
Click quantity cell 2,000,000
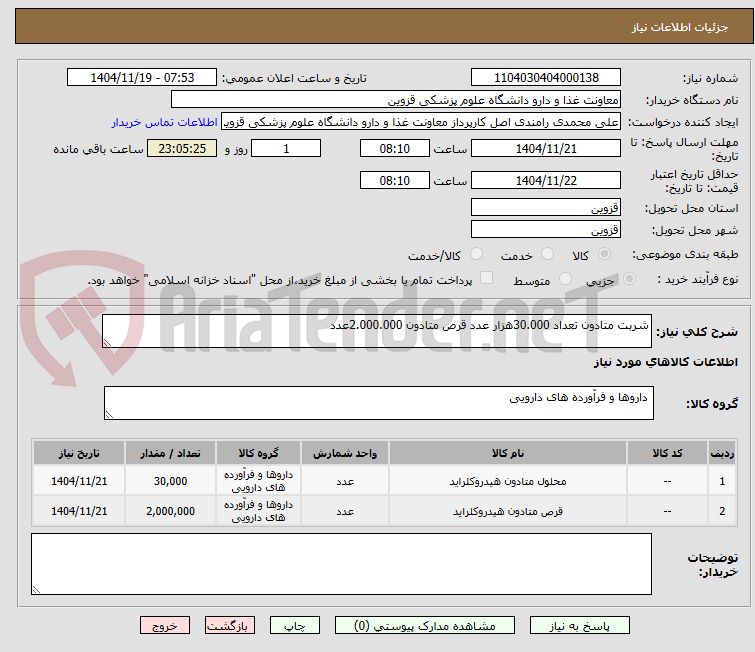pyautogui.click(x=170, y=511)
